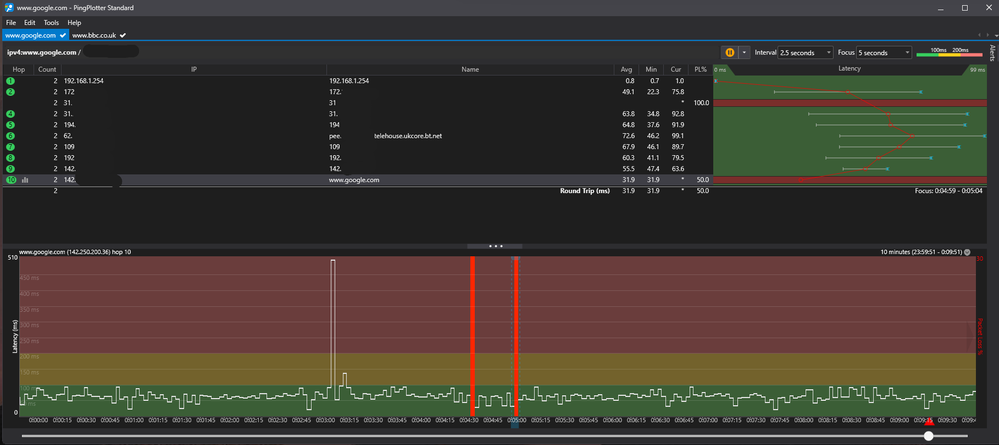Open the Tools menu

[x=51, y=22]
